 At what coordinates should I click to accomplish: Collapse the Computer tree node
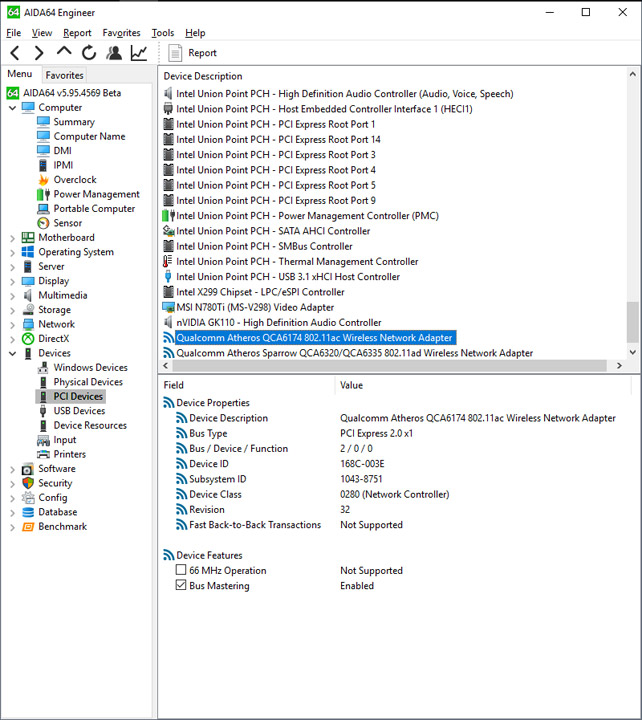click(12, 108)
